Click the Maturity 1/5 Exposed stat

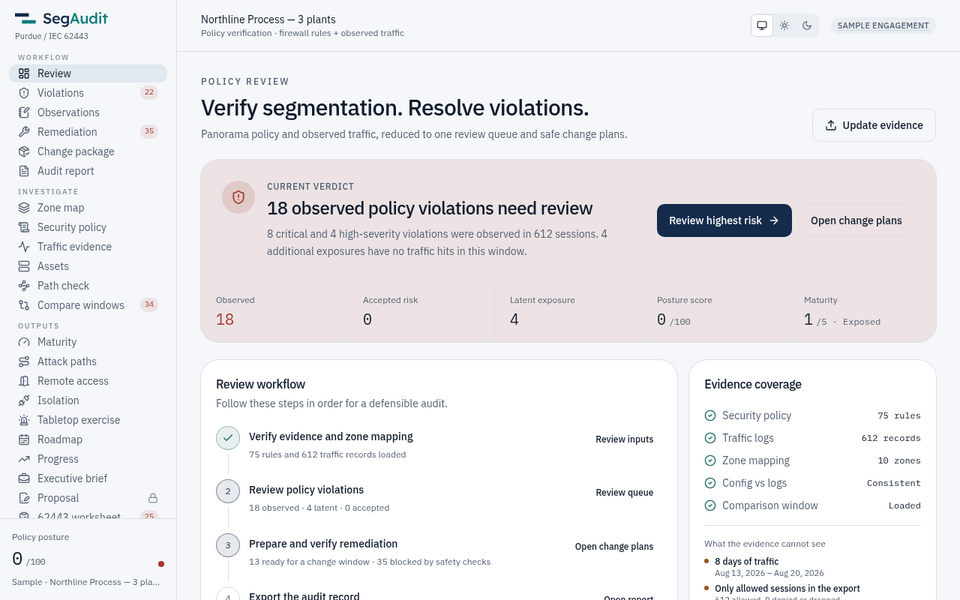point(862,312)
